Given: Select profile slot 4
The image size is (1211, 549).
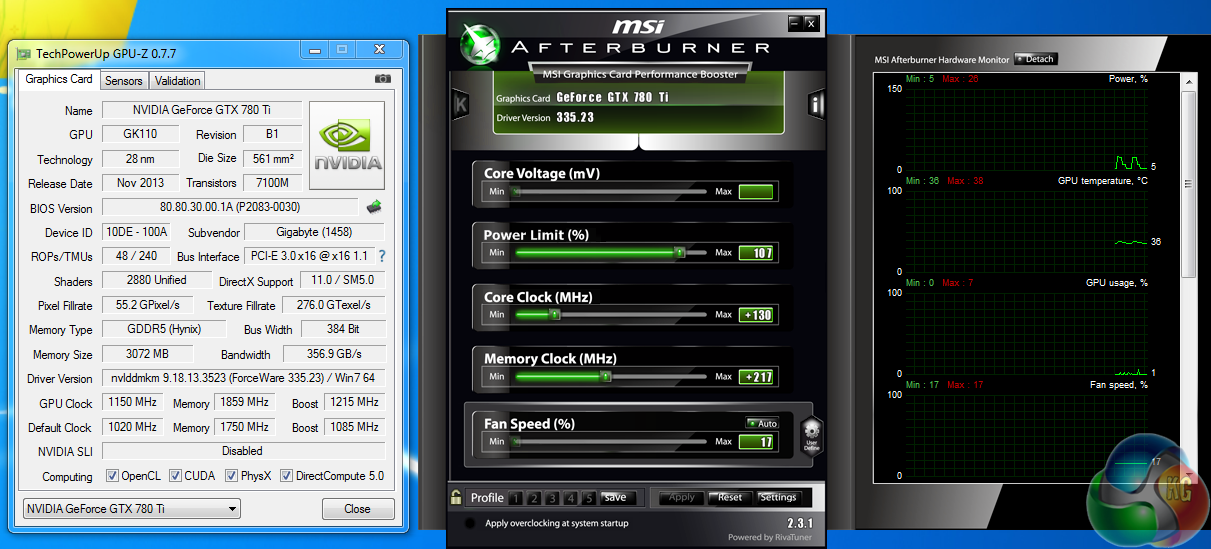Looking at the screenshot, I should (571, 498).
